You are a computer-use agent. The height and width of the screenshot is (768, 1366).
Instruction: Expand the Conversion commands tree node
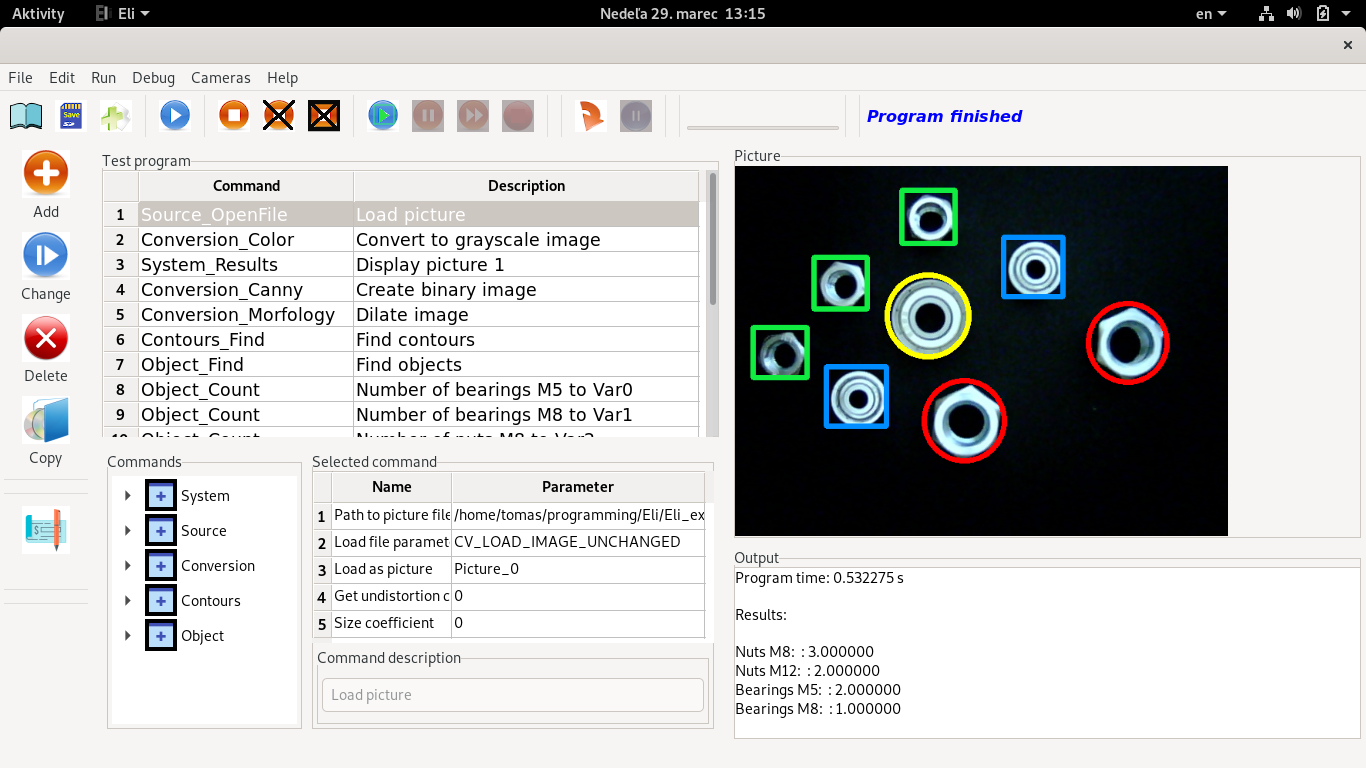(128, 566)
